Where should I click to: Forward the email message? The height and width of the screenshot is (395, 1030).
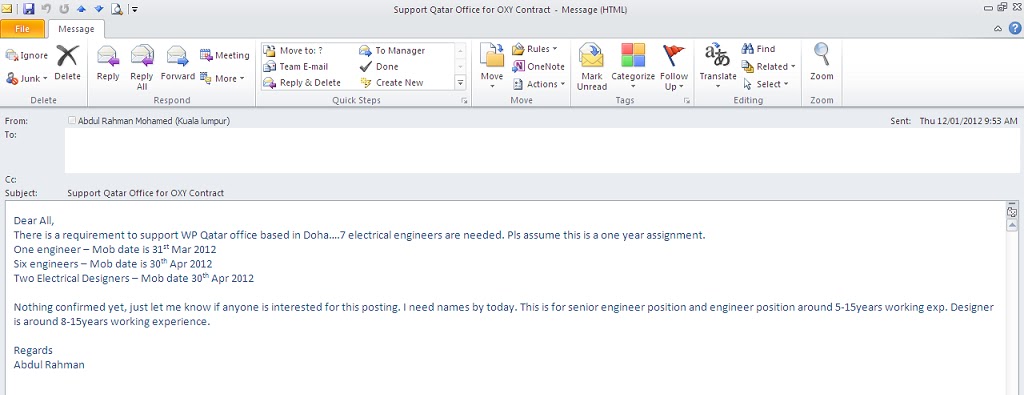point(177,63)
